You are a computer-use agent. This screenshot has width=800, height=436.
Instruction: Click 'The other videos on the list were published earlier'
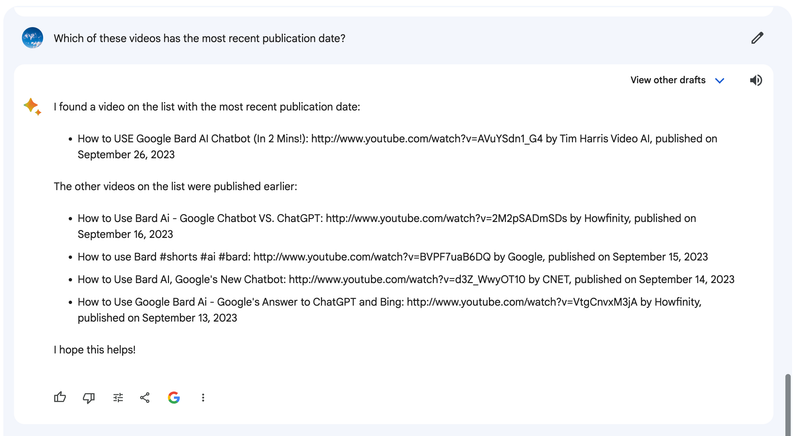coord(175,186)
